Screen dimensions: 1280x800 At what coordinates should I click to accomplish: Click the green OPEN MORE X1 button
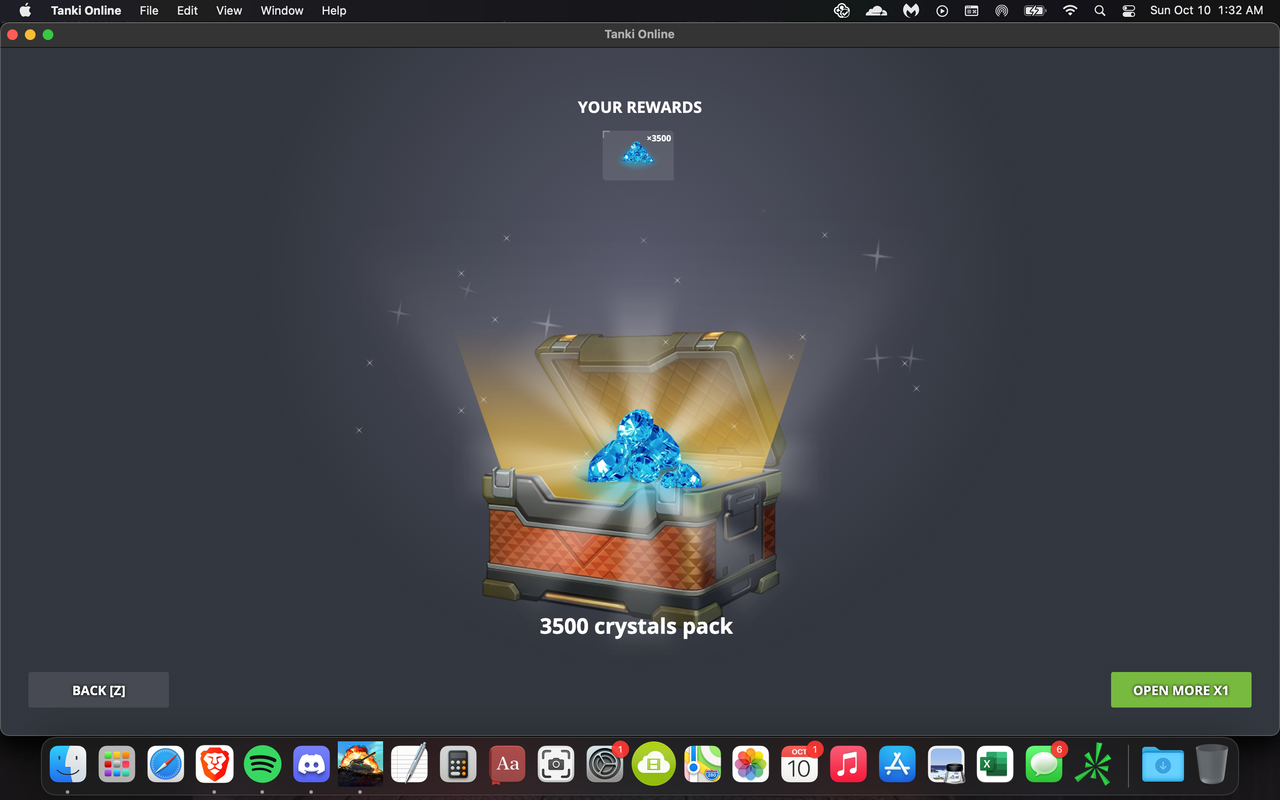coord(1180,690)
